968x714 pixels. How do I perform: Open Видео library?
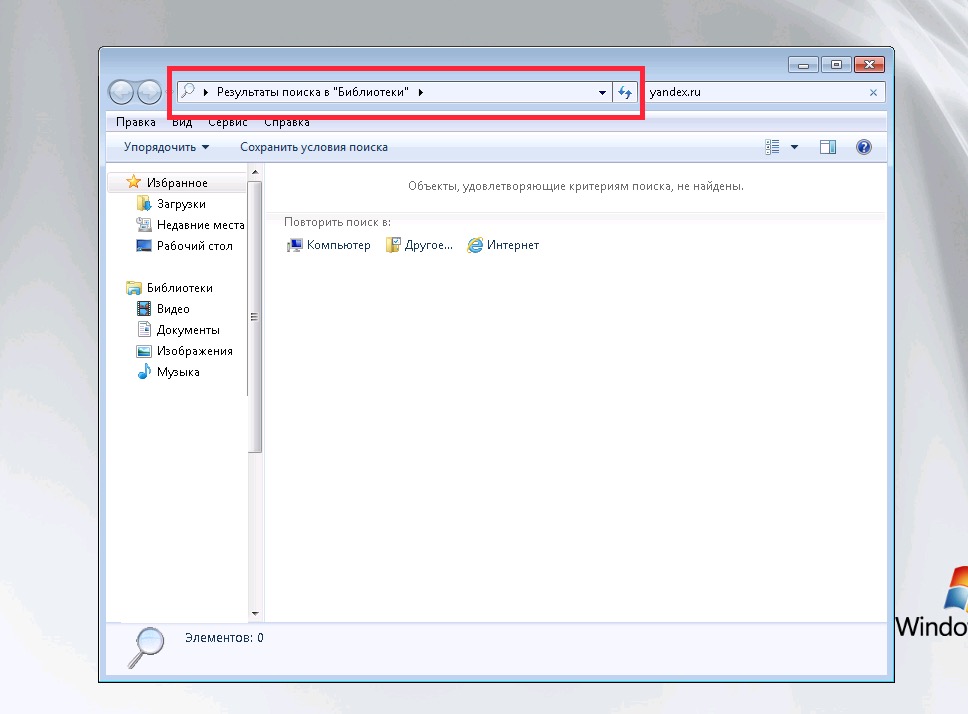tap(173, 309)
